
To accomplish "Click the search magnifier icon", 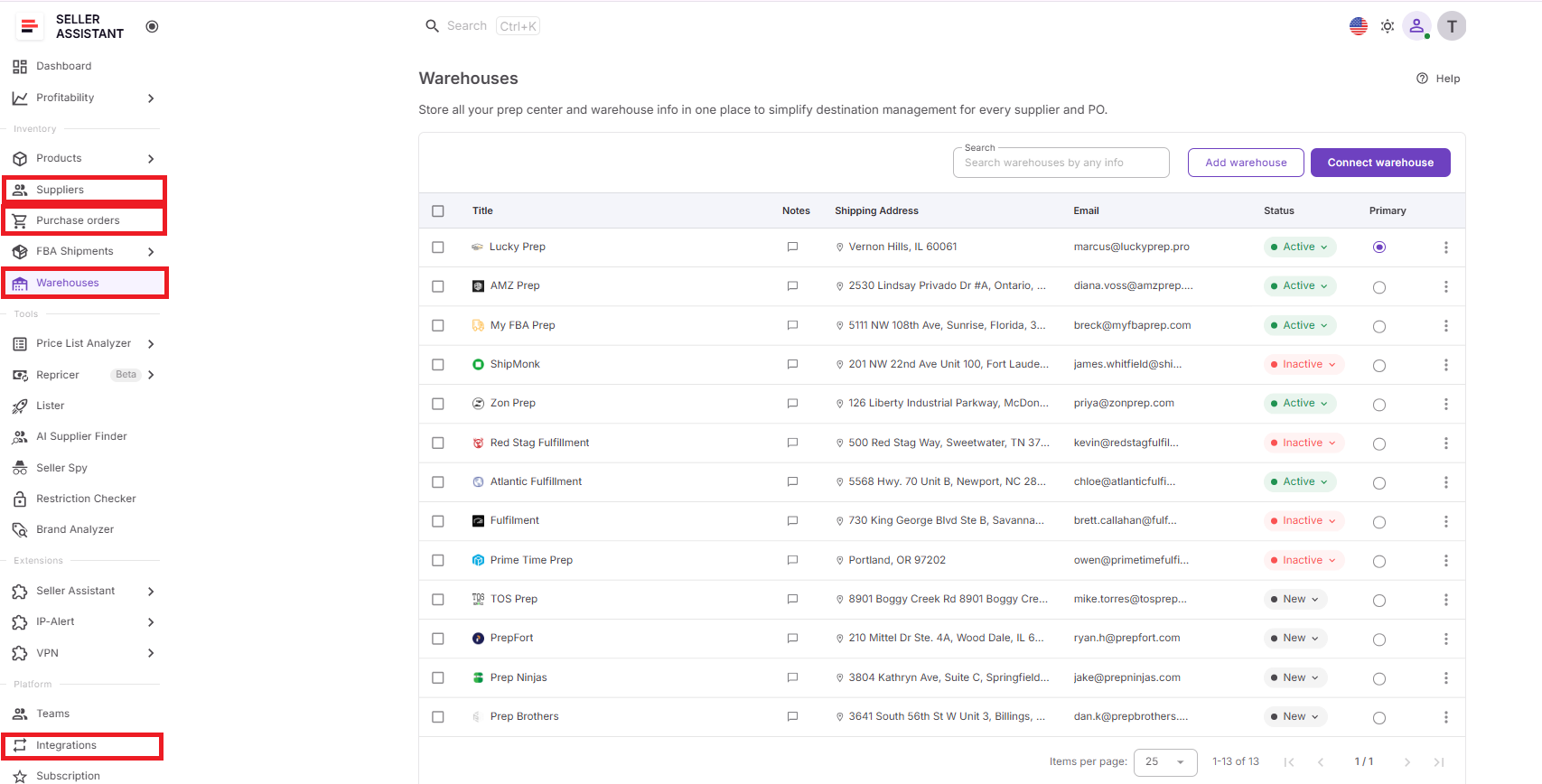I will tap(432, 26).
